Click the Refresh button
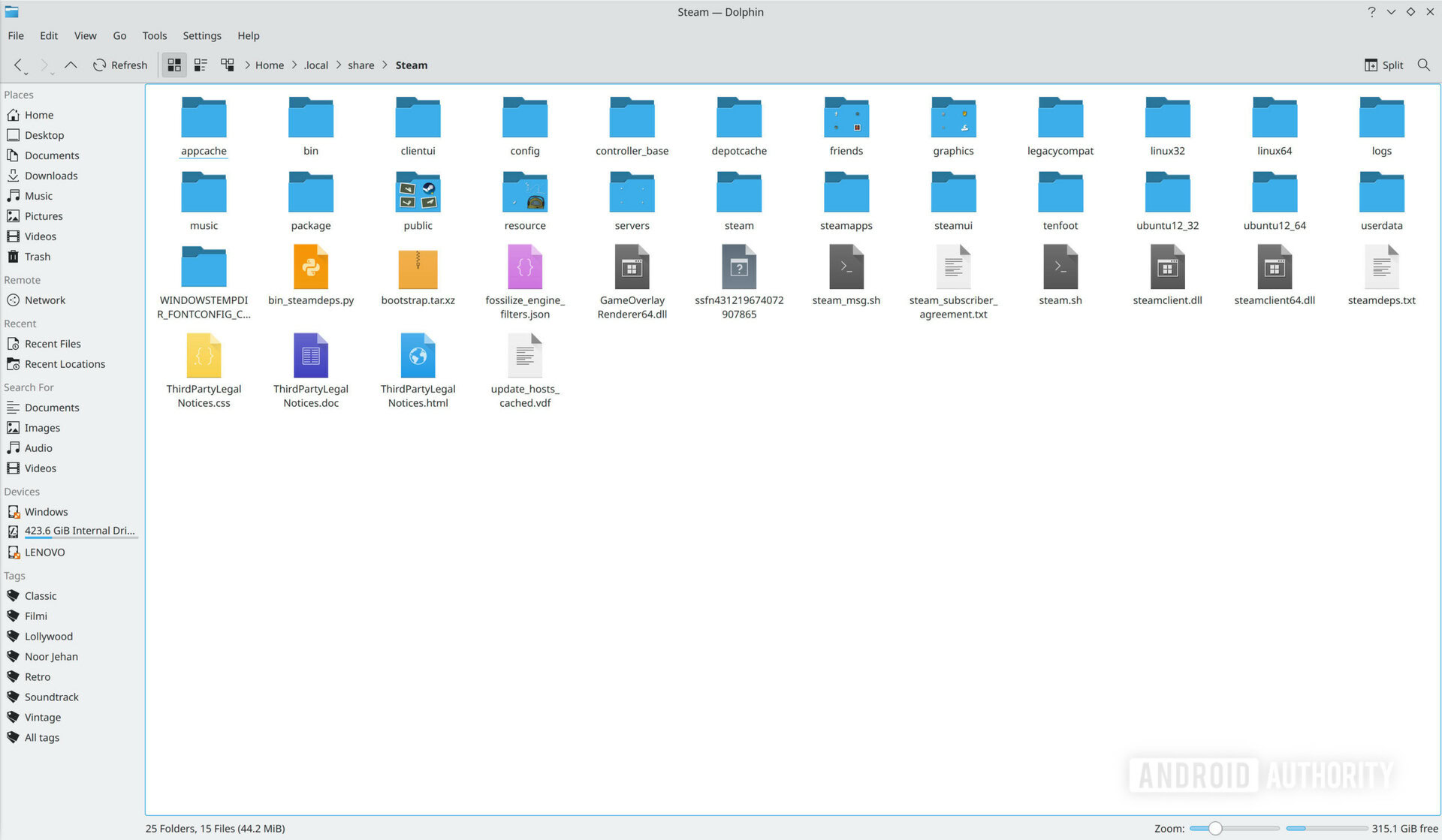This screenshot has width=1442, height=840. (x=120, y=65)
